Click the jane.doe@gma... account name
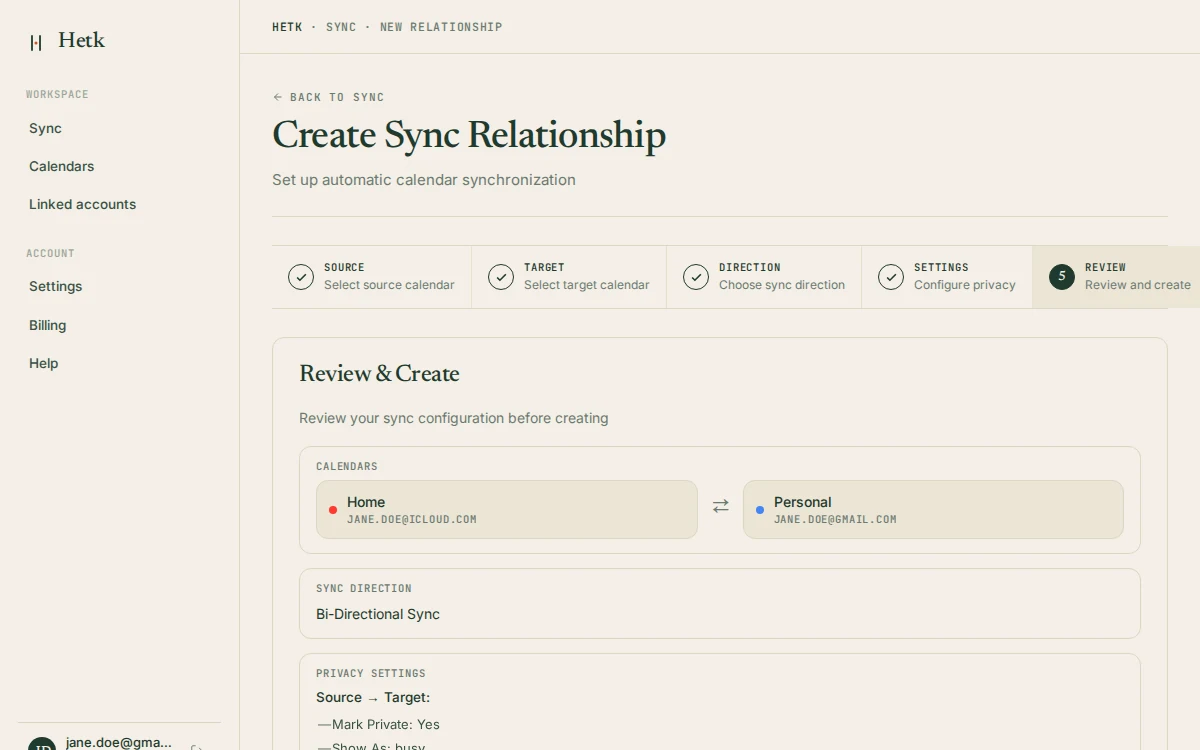Viewport: 1200px width, 750px height. pos(119,743)
